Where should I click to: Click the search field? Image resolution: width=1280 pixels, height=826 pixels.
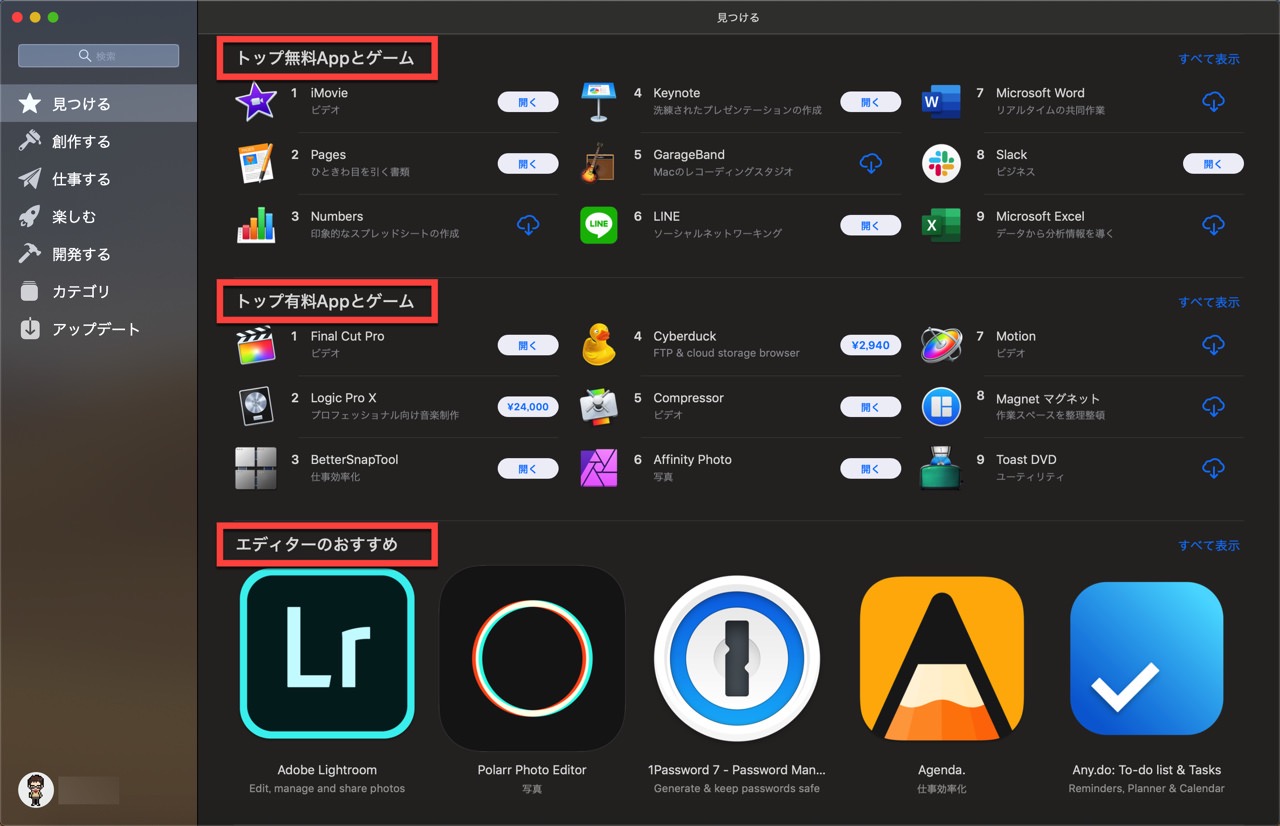coord(98,56)
